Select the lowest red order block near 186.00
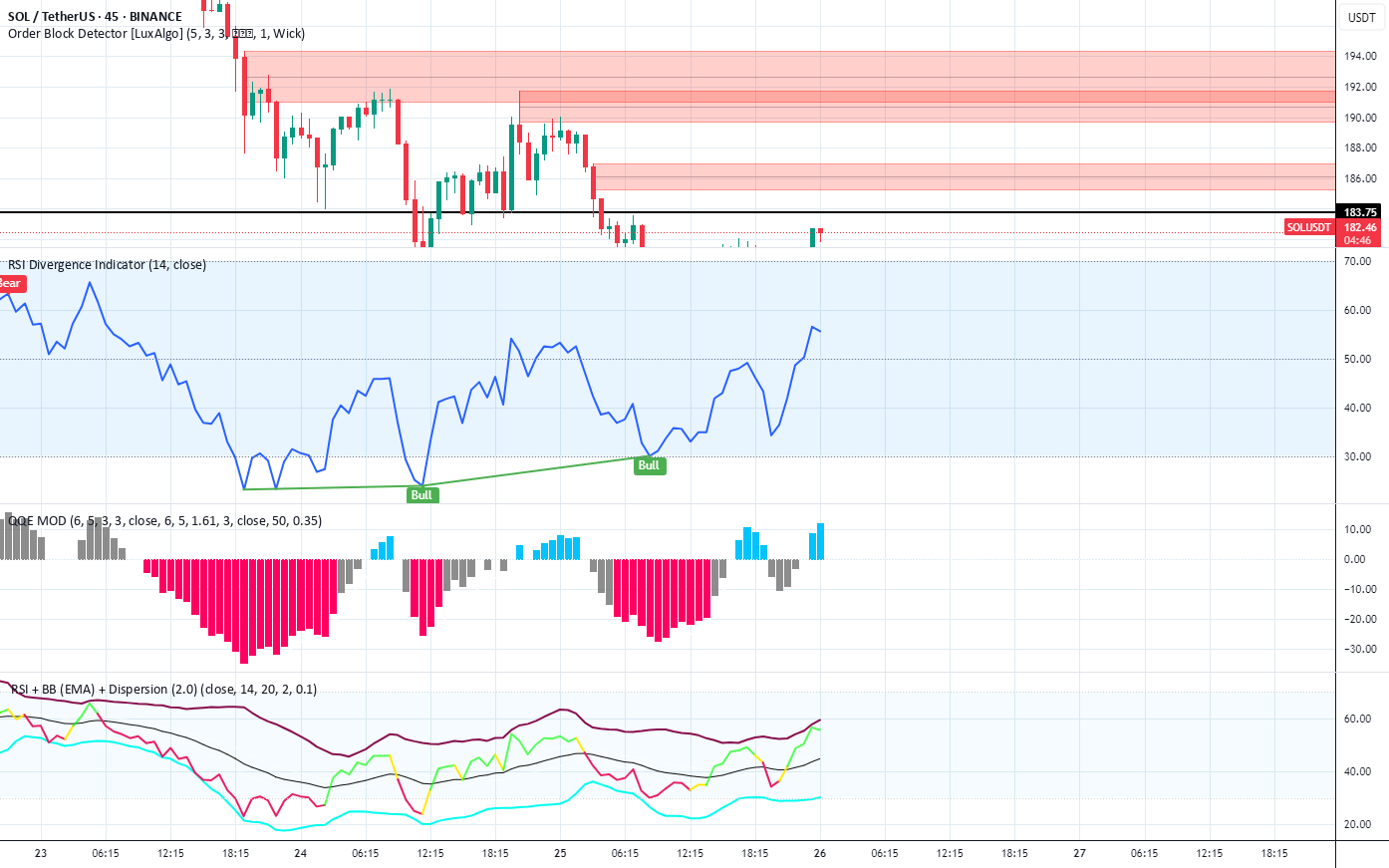 (x=963, y=176)
